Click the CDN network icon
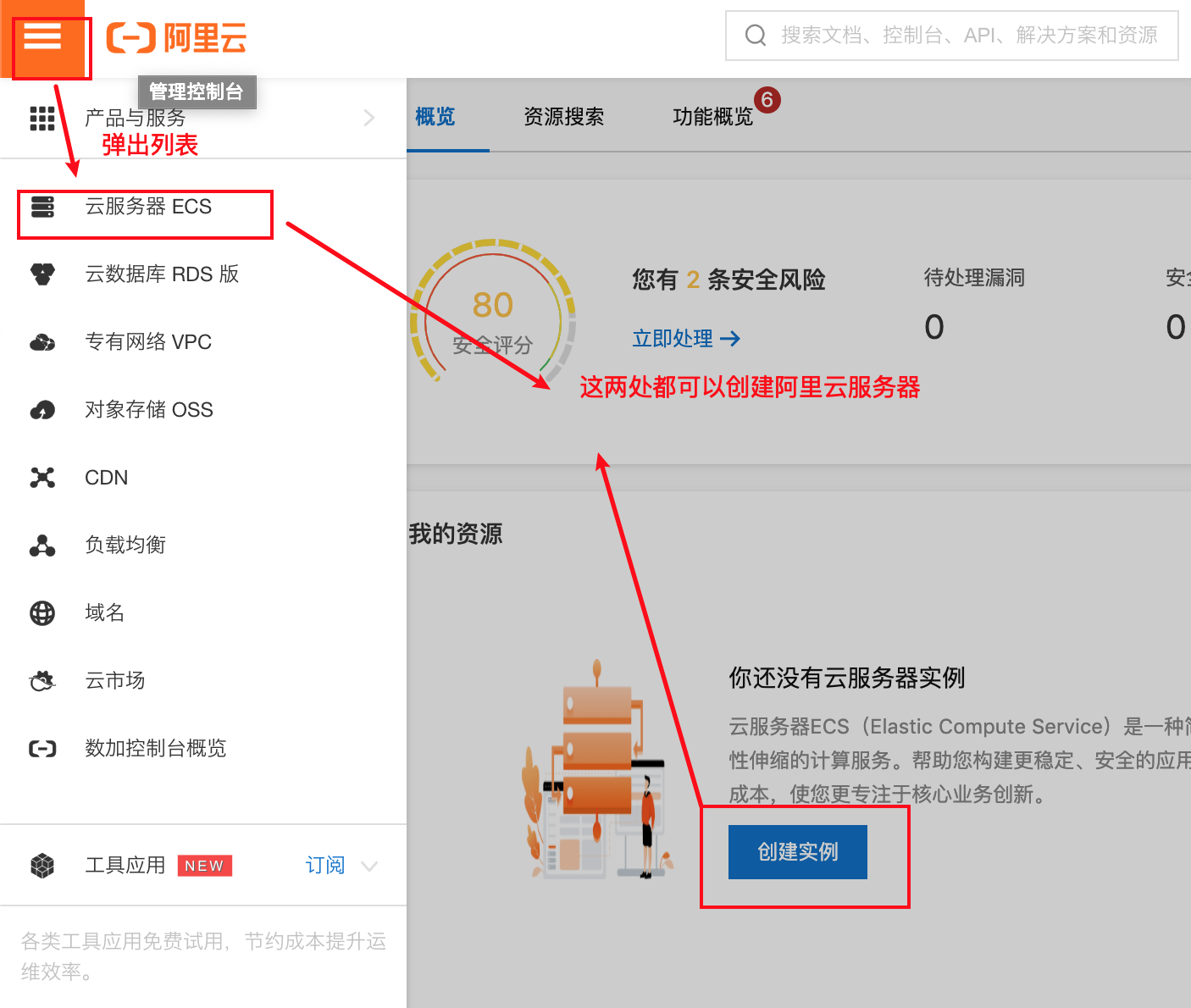 (42, 478)
